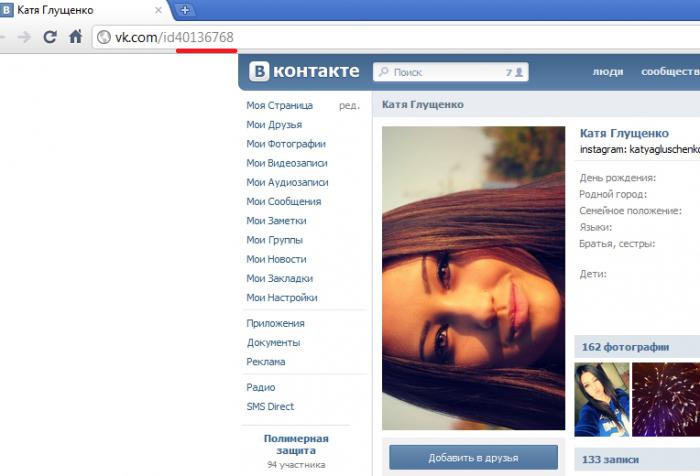
Task: Click the VK favicon on the tab
Action: [x=6, y=10]
